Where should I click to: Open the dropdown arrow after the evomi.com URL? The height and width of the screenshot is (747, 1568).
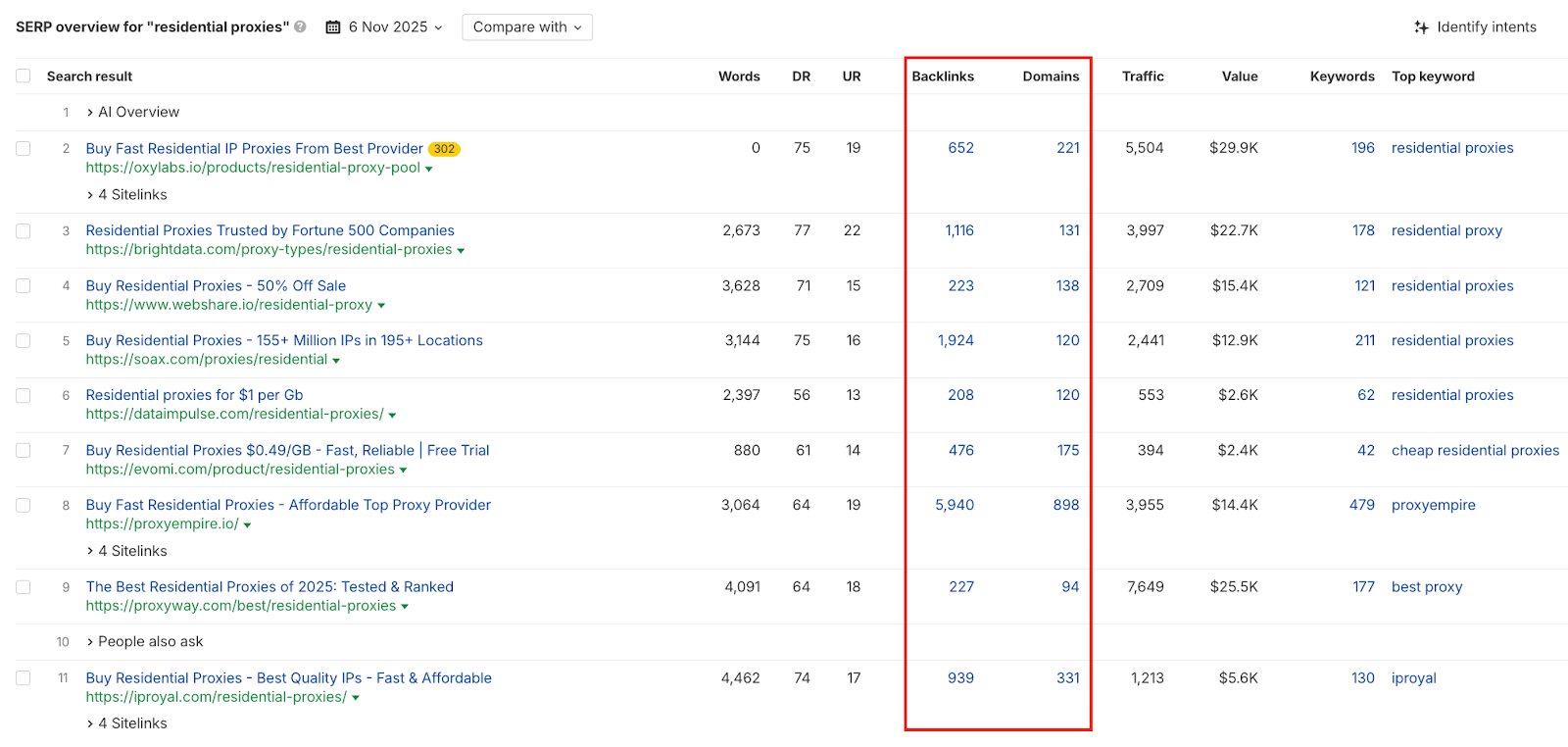click(403, 471)
